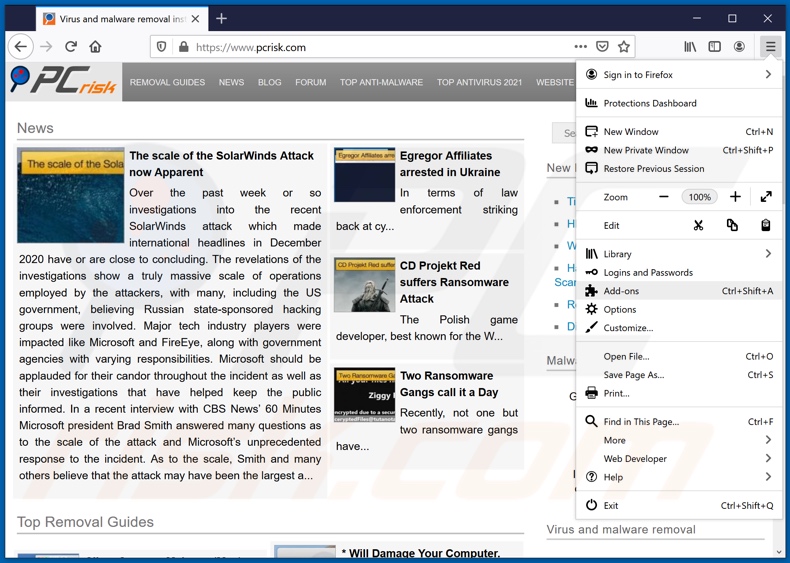Image resolution: width=790 pixels, height=563 pixels.
Task: Expand the Help submenu
Action: point(767,477)
